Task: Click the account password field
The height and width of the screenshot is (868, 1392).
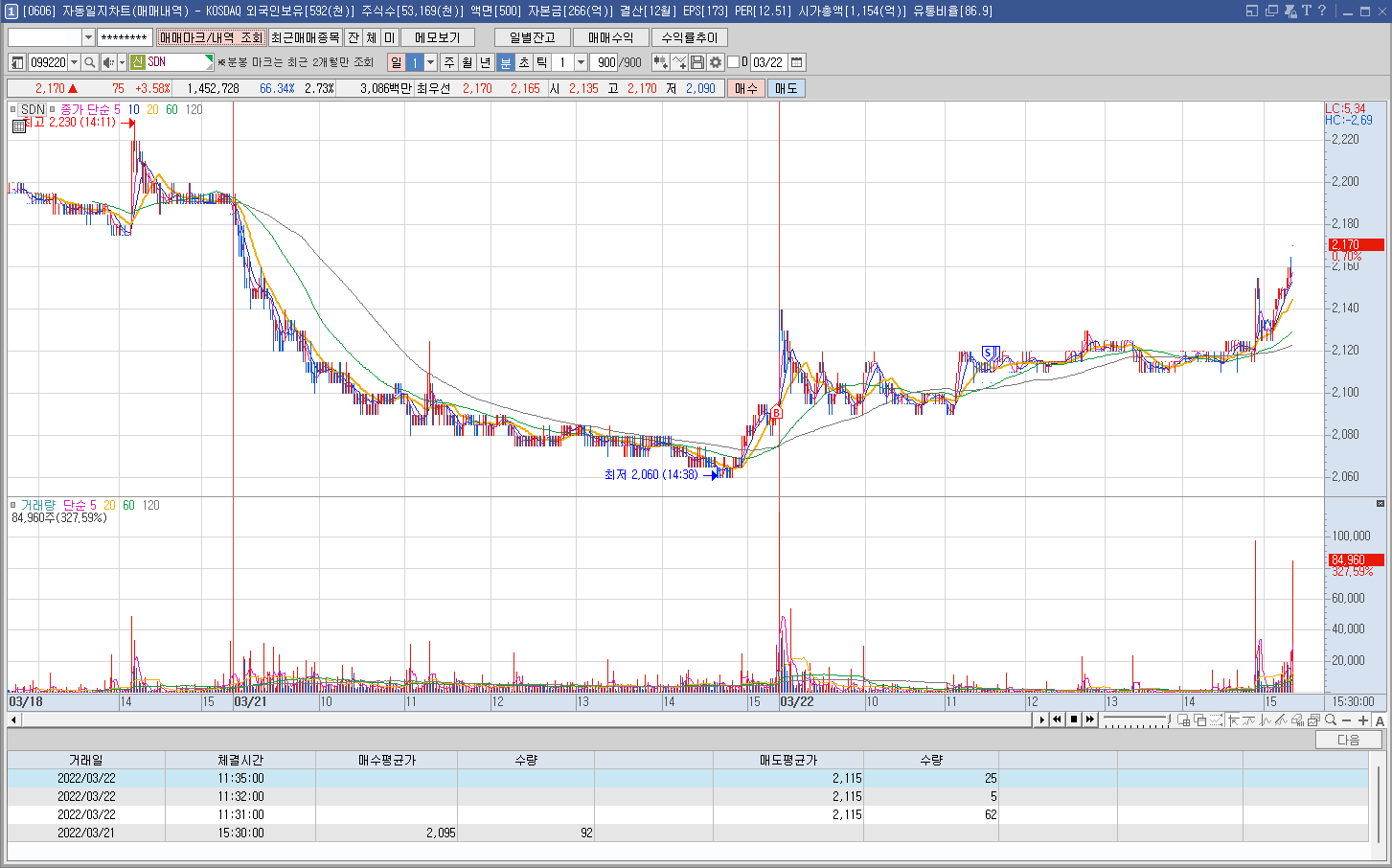Action: point(125,37)
